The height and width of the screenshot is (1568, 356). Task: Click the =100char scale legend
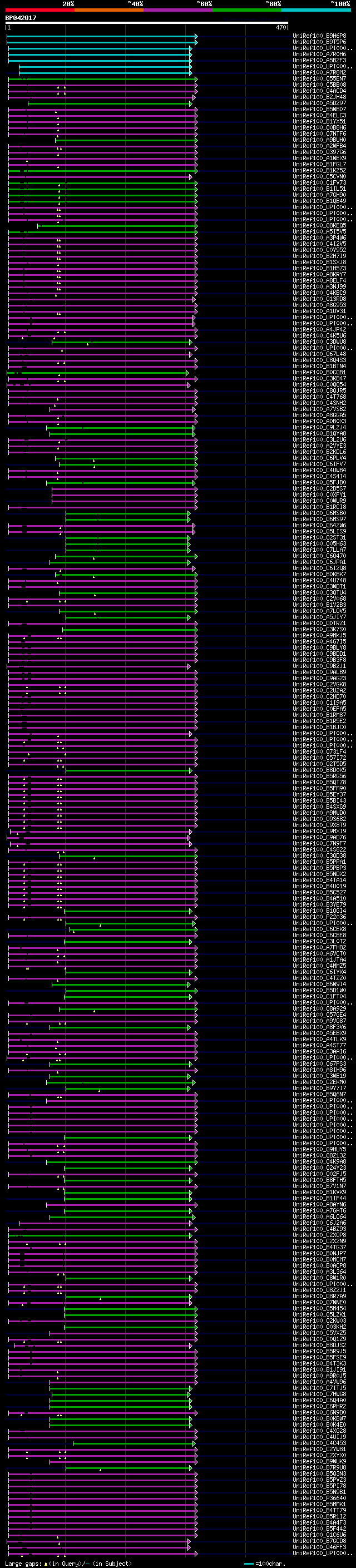264,1564
